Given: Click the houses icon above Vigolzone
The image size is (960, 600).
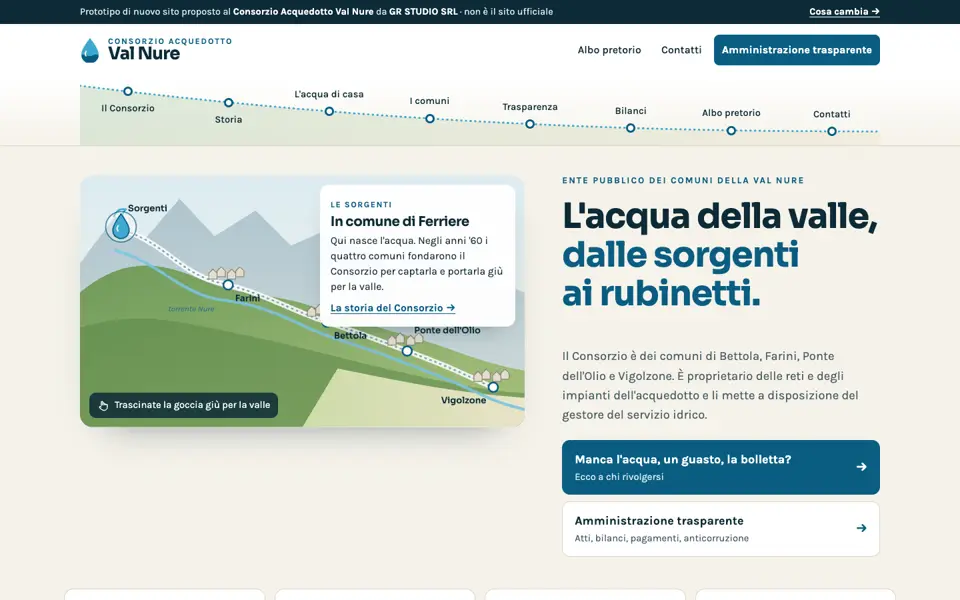Looking at the screenshot, I should coord(492,375).
